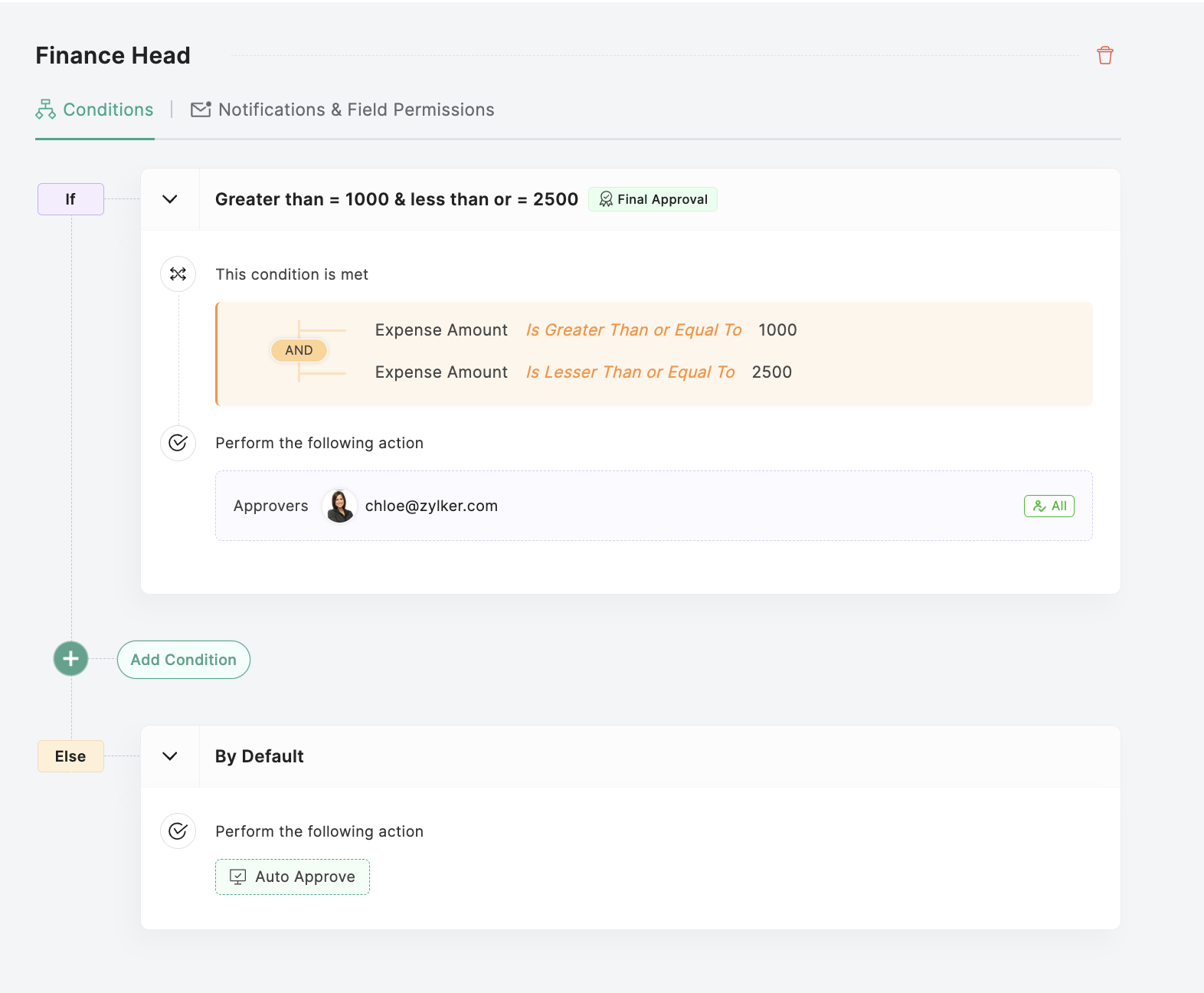Select the Auto Approve action
The height and width of the screenshot is (993, 1204).
293,877
